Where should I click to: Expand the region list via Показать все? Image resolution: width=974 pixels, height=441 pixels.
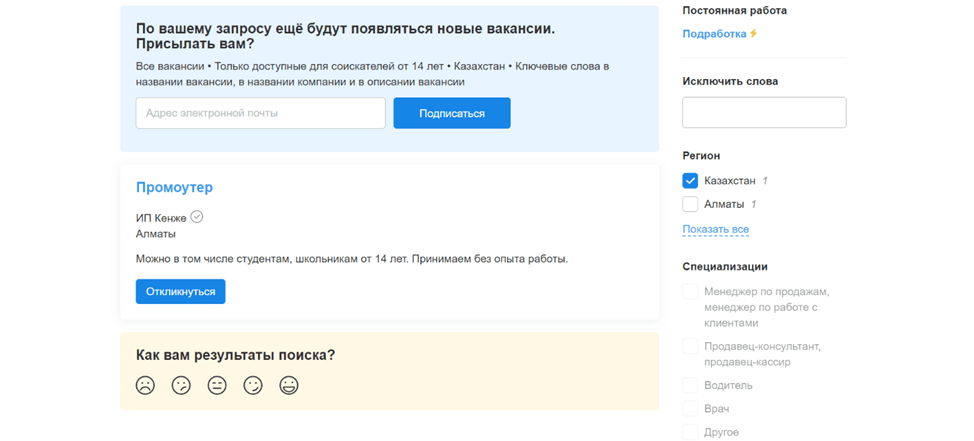(716, 229)
